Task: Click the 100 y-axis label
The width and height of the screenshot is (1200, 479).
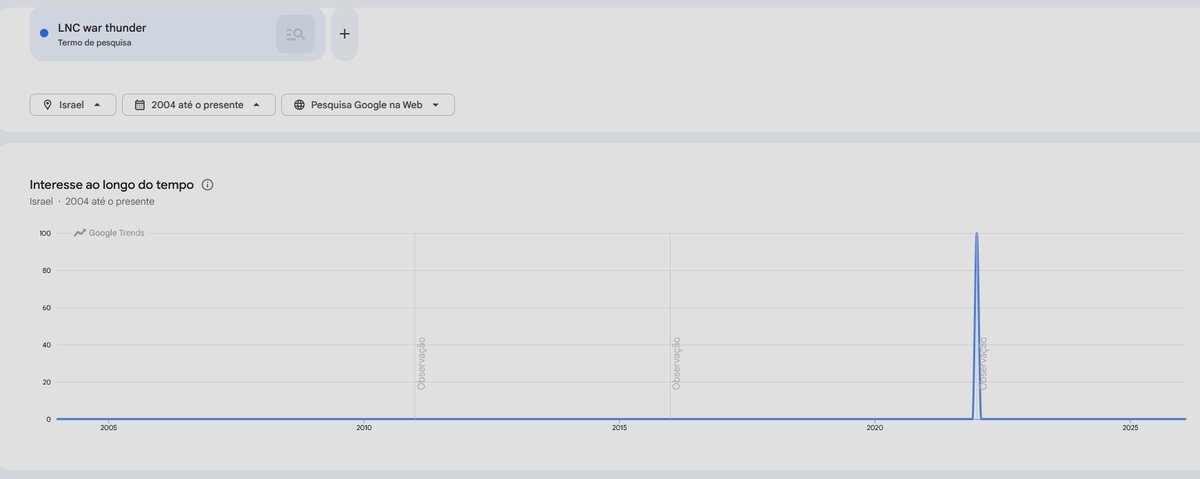Action: [x=45, y=233]
